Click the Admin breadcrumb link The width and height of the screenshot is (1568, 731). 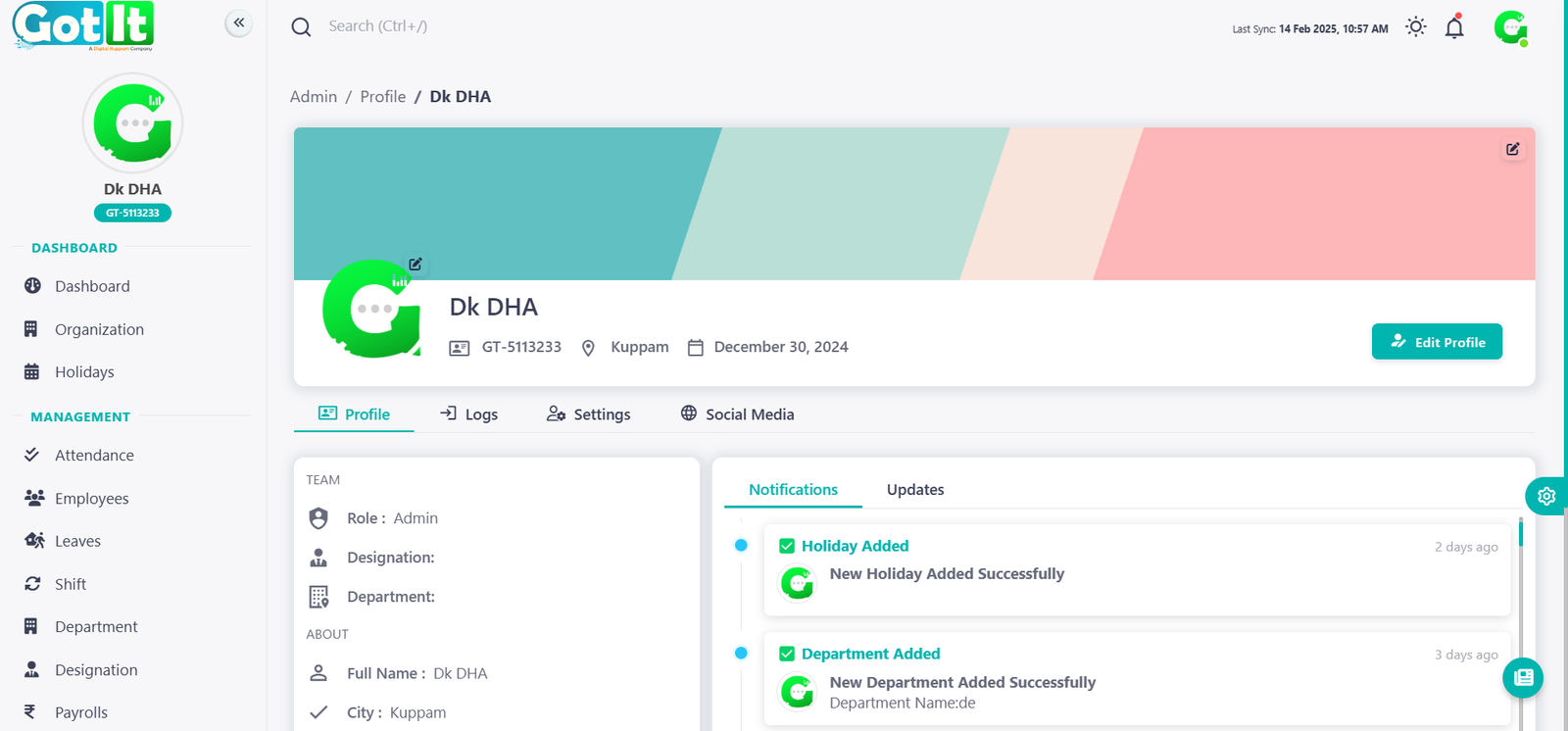point(314,97)
